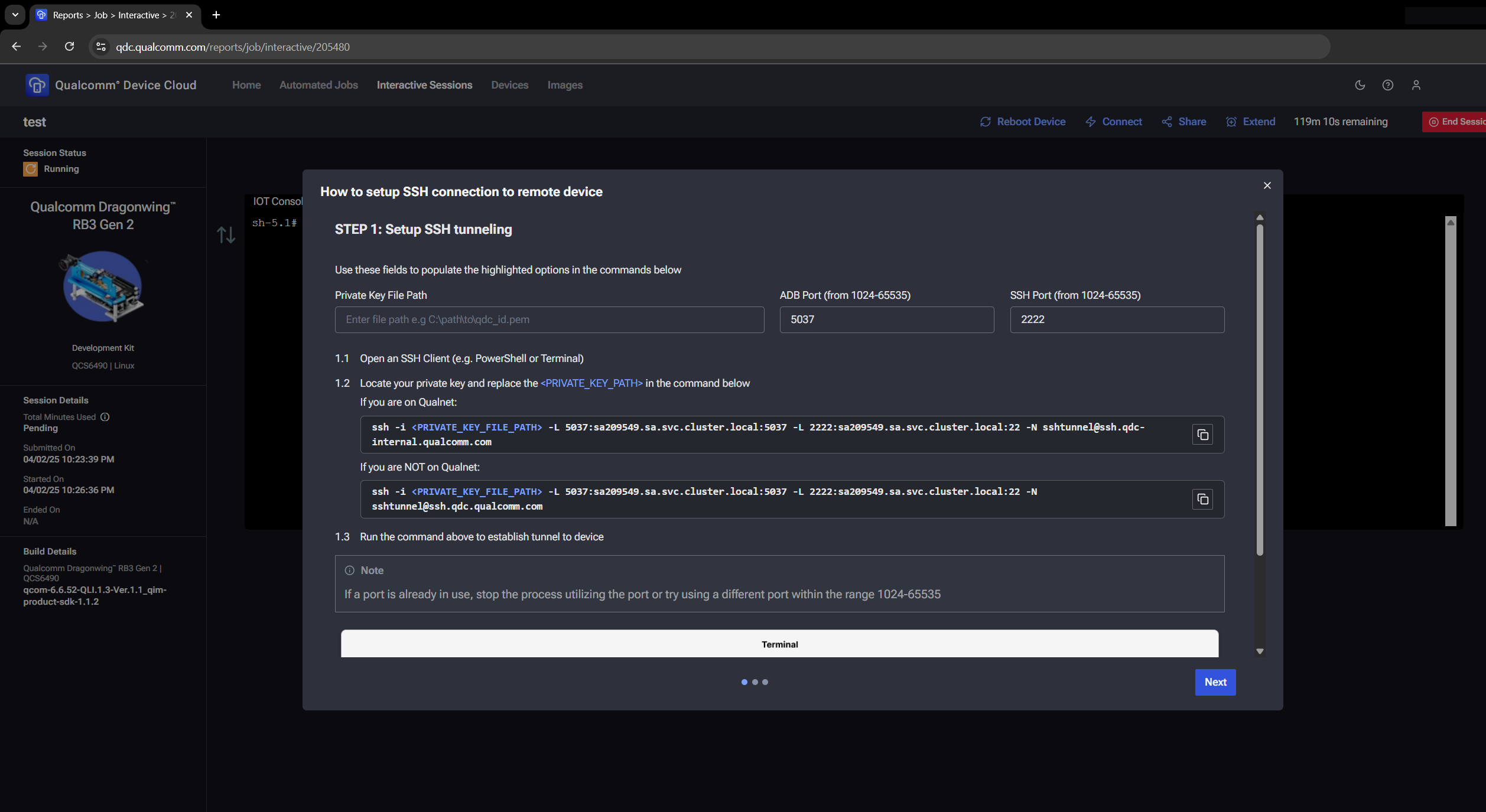Click the dialog vertical scrollbar thumb
This screenshot has height=812, width=1486.
click(1260, 390)
